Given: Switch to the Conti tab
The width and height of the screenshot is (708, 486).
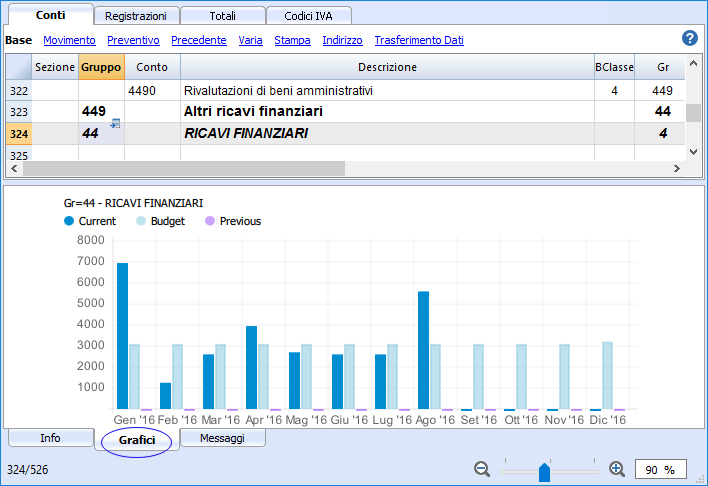Looking at the screenshot, I should click(51, 15).
